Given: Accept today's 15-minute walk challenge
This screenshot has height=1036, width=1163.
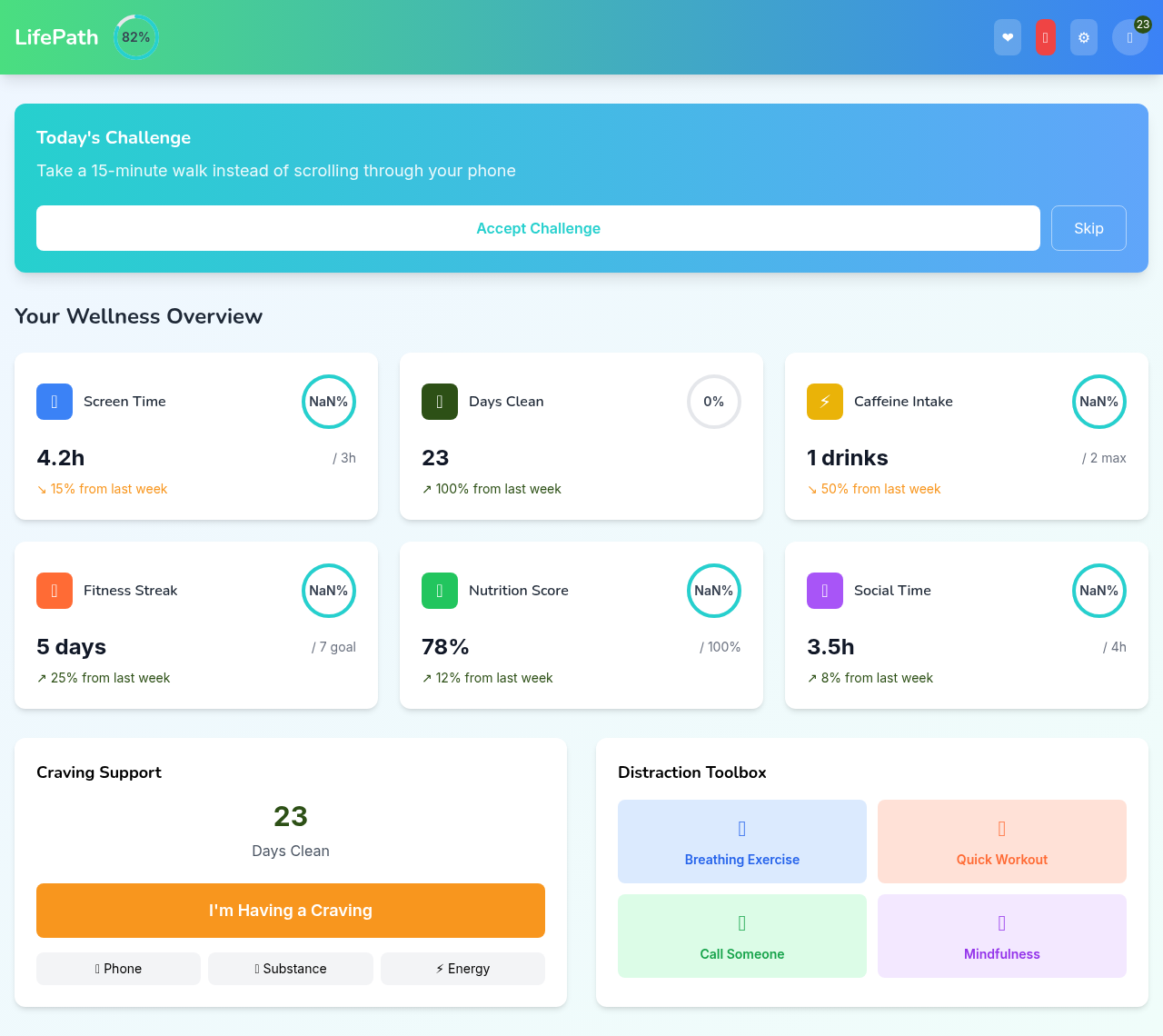Looking at the screenshot, I should tap(538, 228).
